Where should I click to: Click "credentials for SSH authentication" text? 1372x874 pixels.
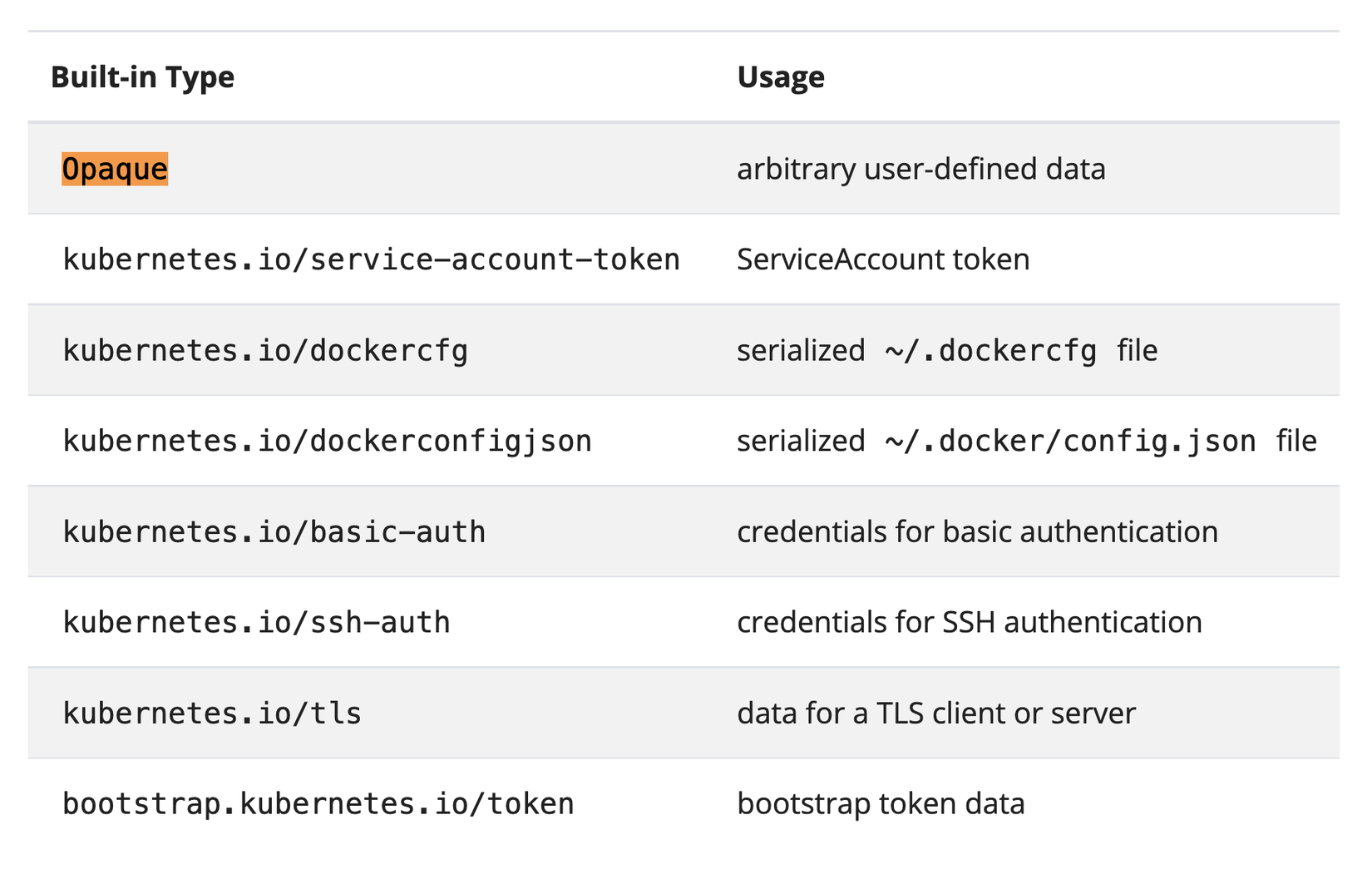pyautogui.click(x=969, y=622)
